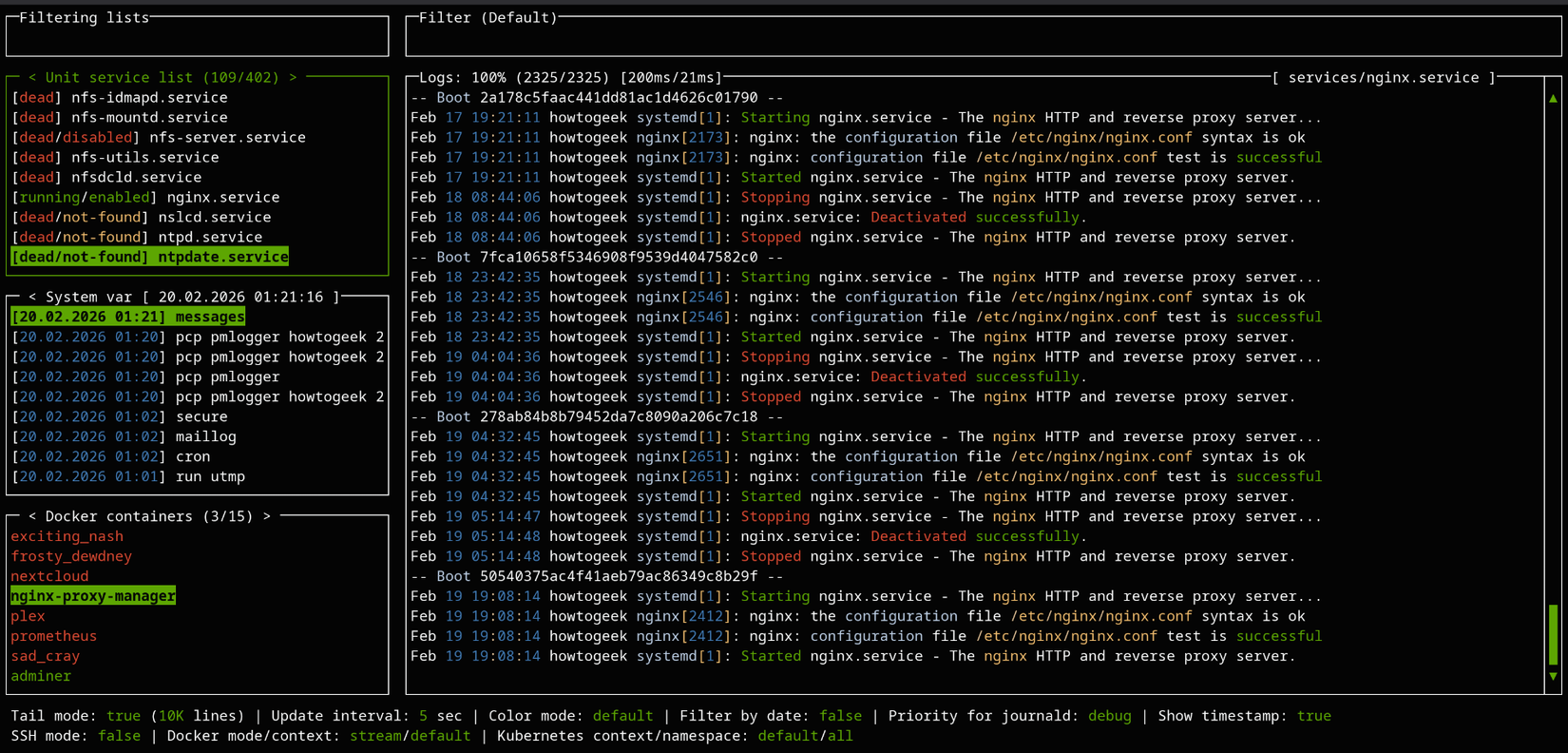This screenshot has height=753, width=1568.
Task: Click Boot 50540375ac4f41aeb79ac86349c8b29f line
Action: [597, 577]
